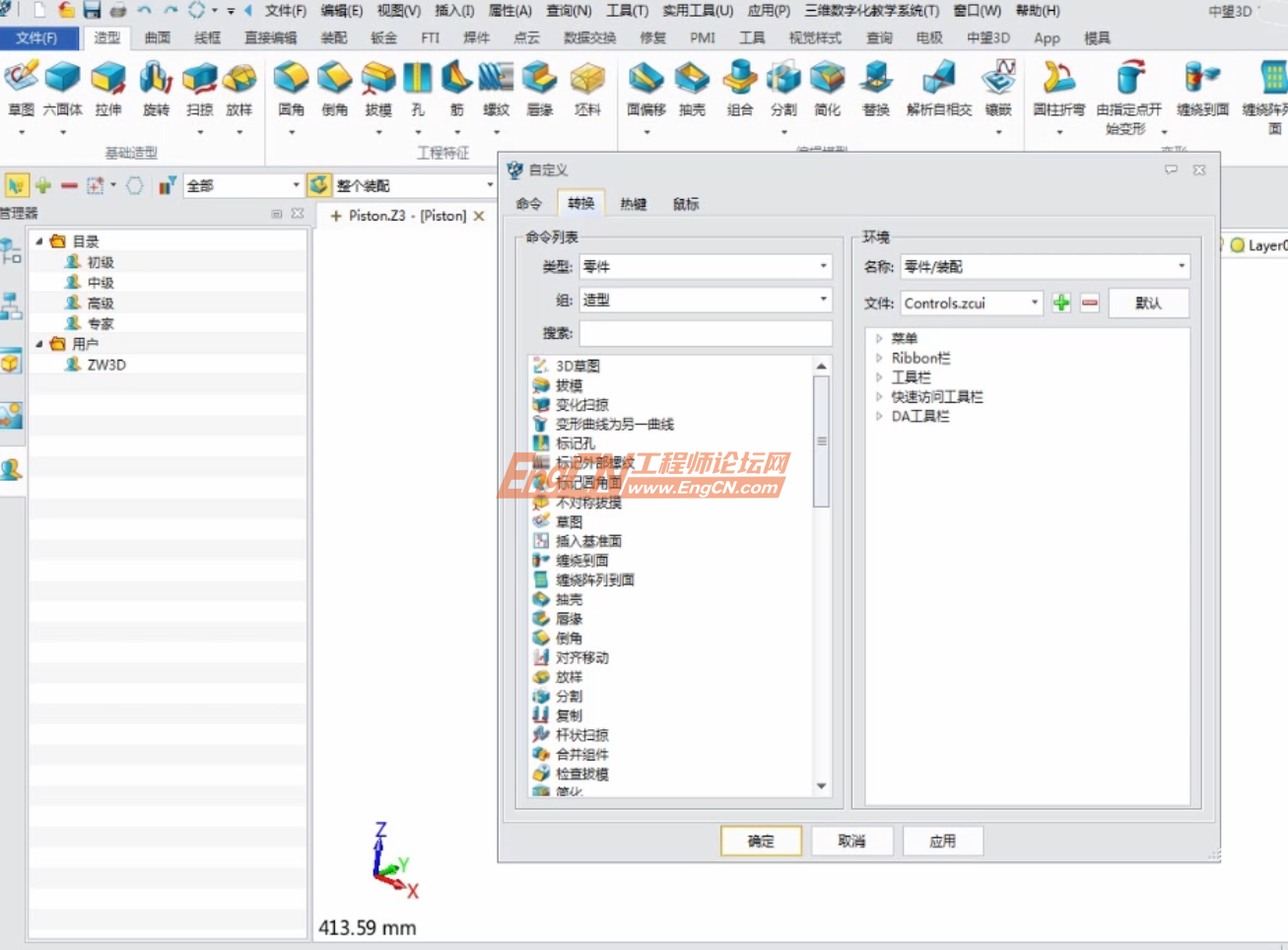The height and width of the screenshot is (950, 1288).
Task: Select the 倒角 (Chamfer) tool
Action: tap(334, 94)
